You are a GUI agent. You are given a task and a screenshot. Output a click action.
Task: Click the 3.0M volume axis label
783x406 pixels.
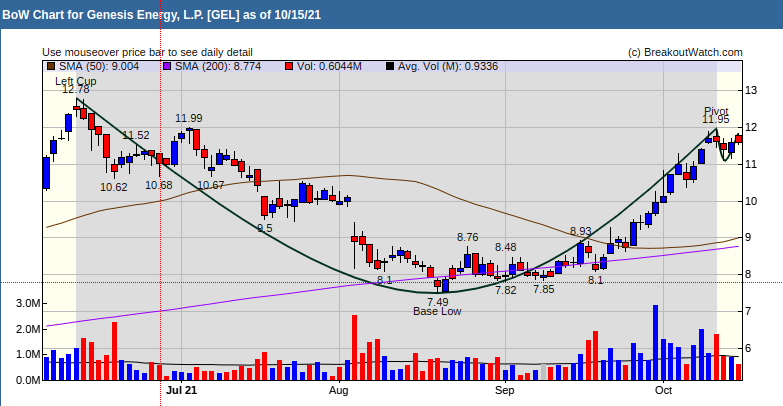[x=28, y=304]
